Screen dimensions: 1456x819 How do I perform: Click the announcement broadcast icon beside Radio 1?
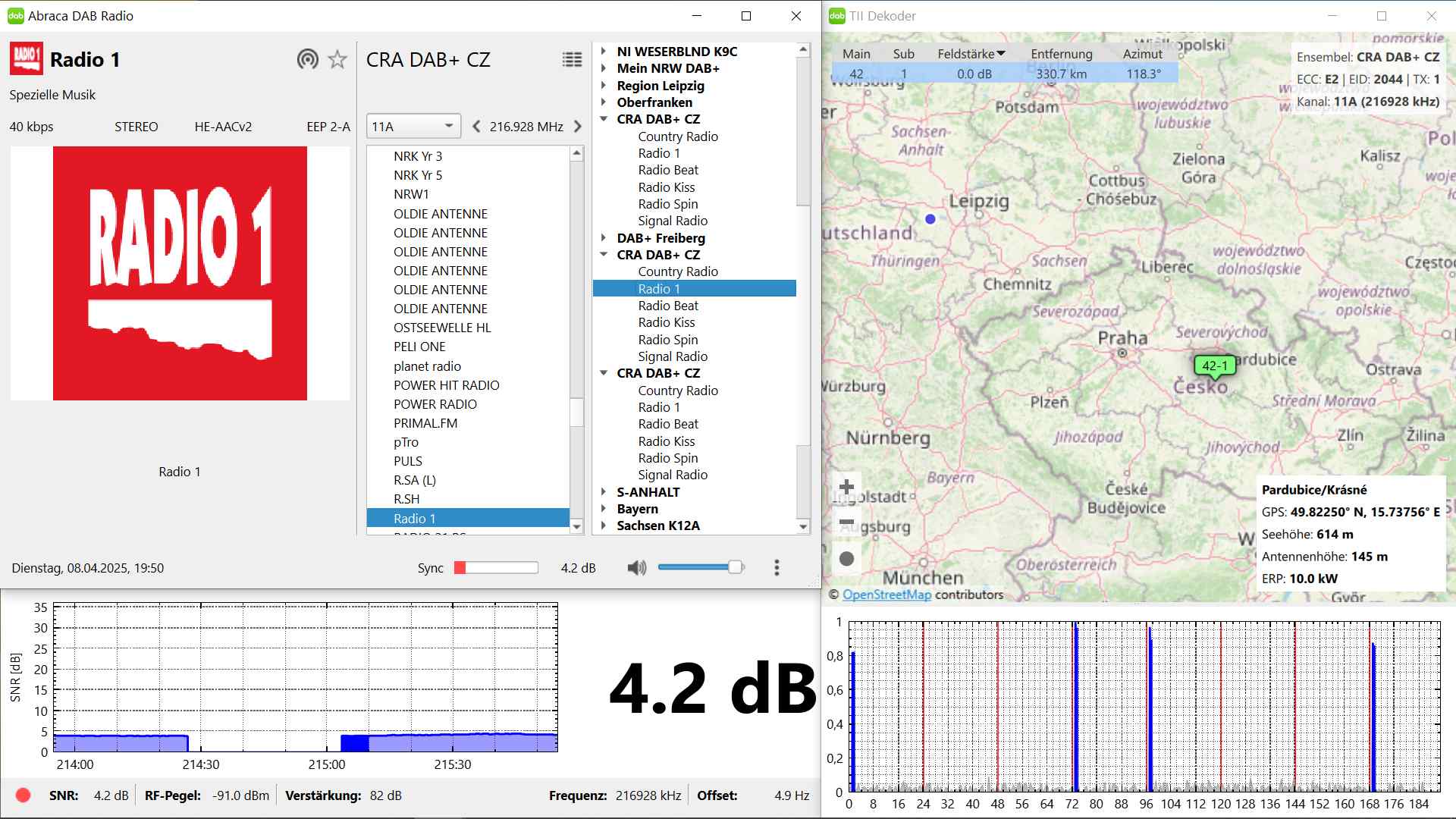(307, 59)
